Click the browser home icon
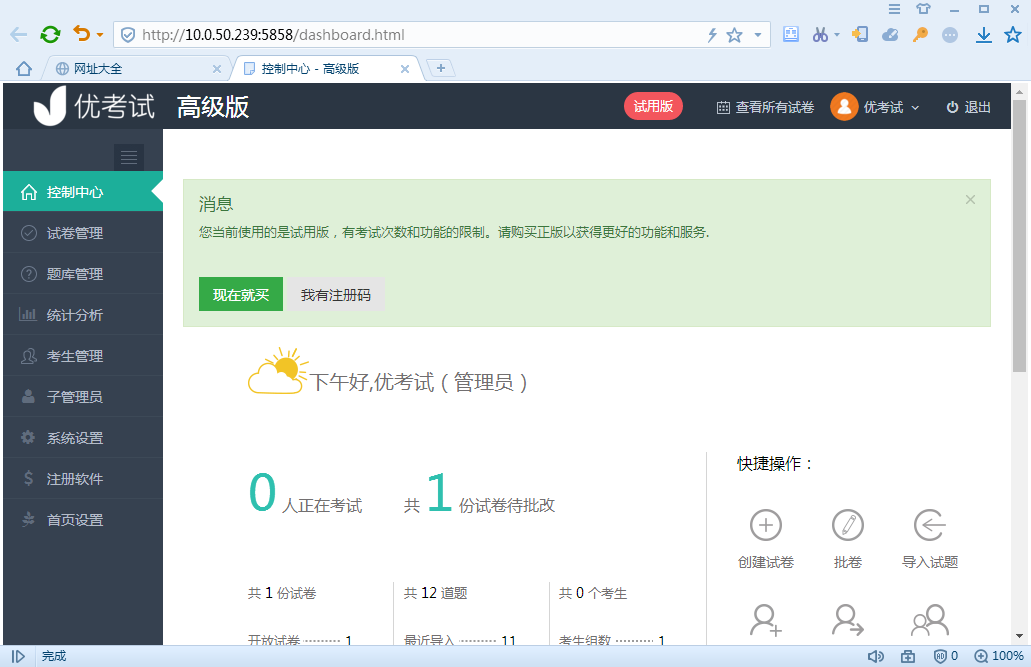Viewport: 1031px width, 667px height. tap(24, 68)
